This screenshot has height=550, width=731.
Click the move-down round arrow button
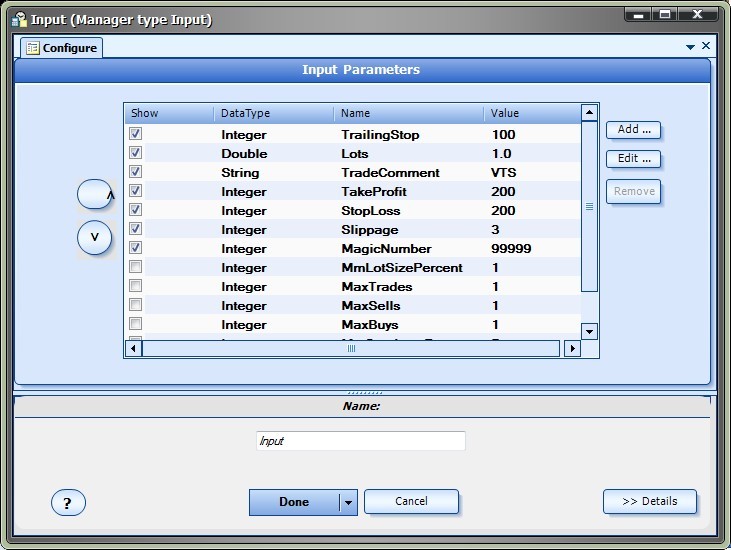point(95,237)
